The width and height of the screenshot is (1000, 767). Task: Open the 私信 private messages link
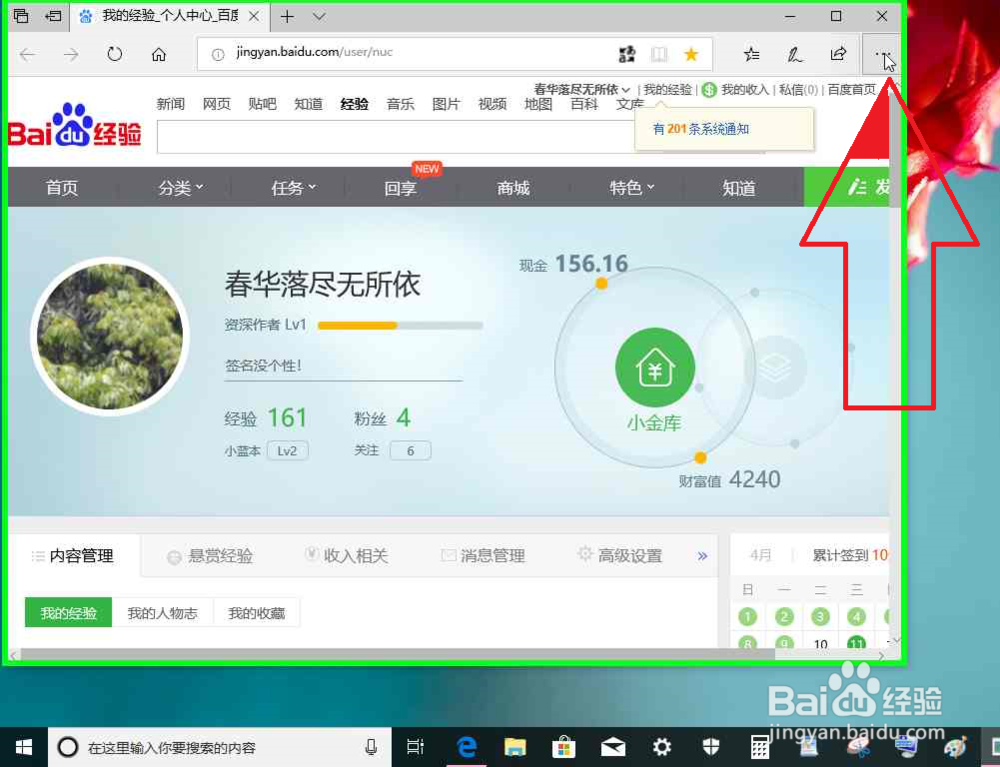[799, 89]
